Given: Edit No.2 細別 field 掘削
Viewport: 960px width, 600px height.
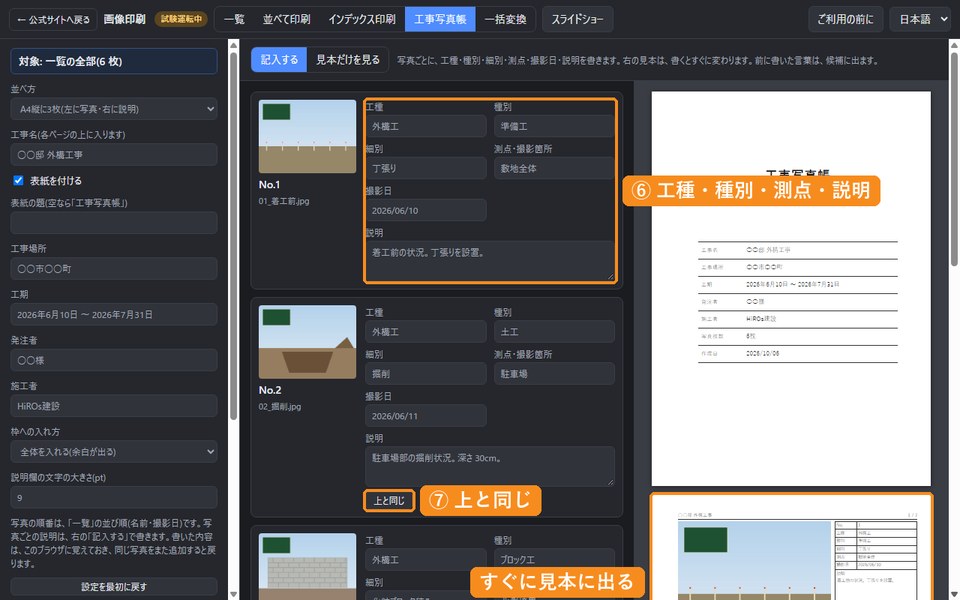Looking at the screenshot, I should click(426, 373).
